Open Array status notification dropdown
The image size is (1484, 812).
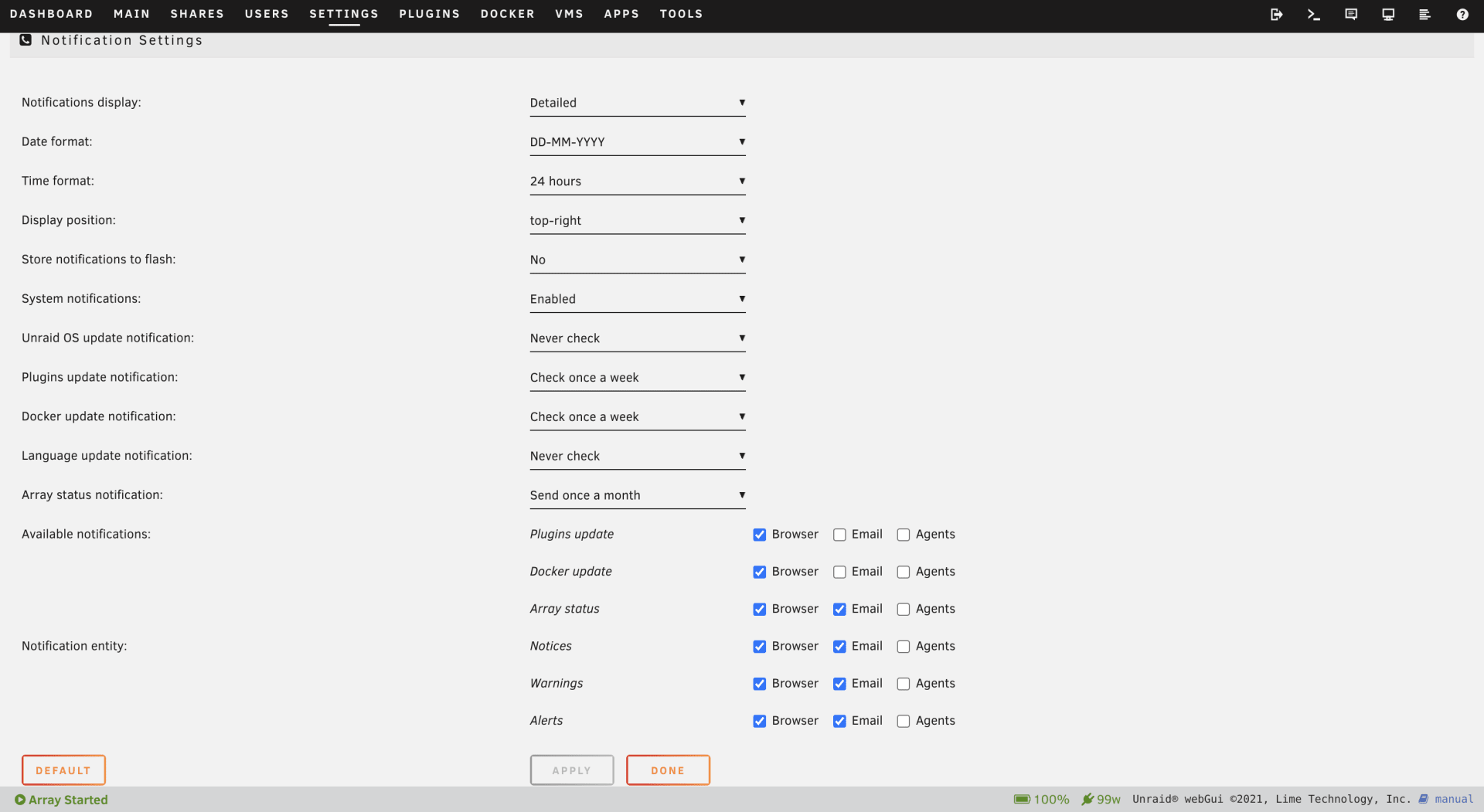pyautogui.click(x=638, y=495)
